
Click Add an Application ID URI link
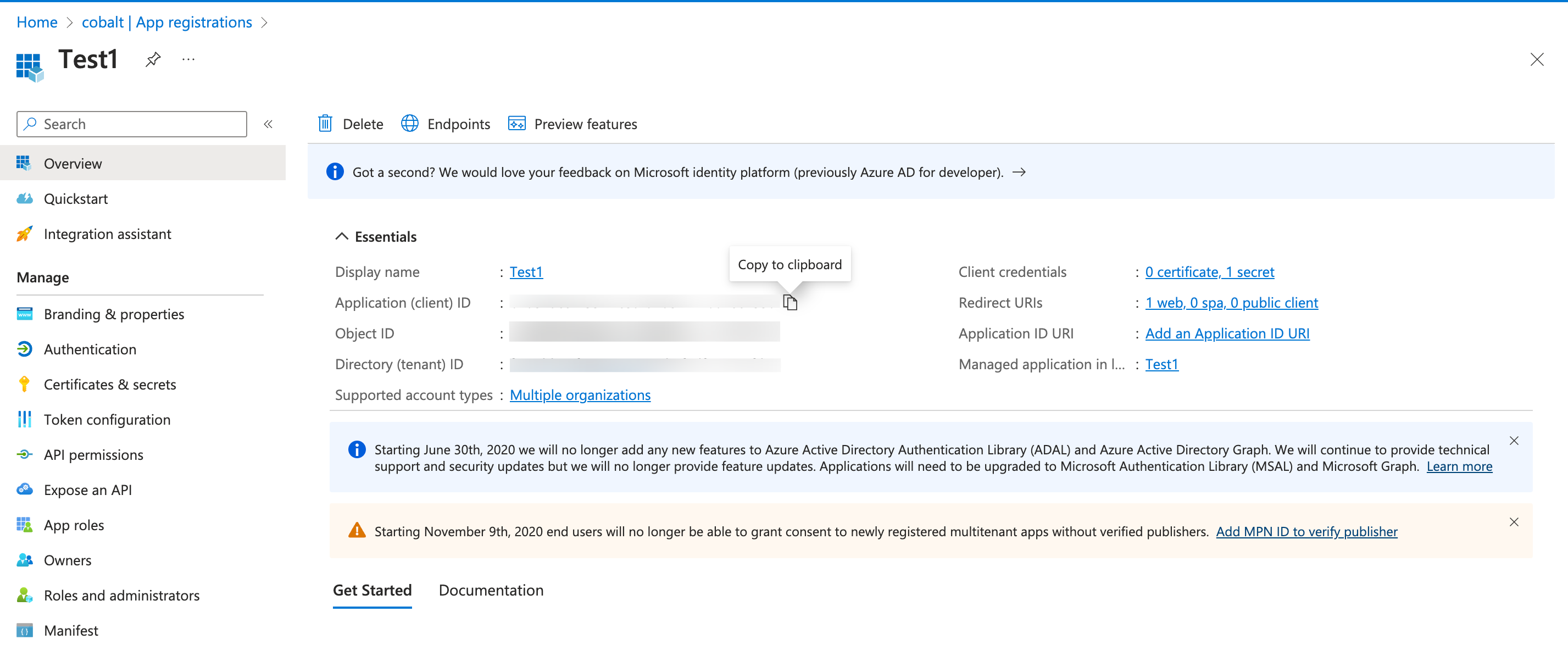[x=1226, y=333]
